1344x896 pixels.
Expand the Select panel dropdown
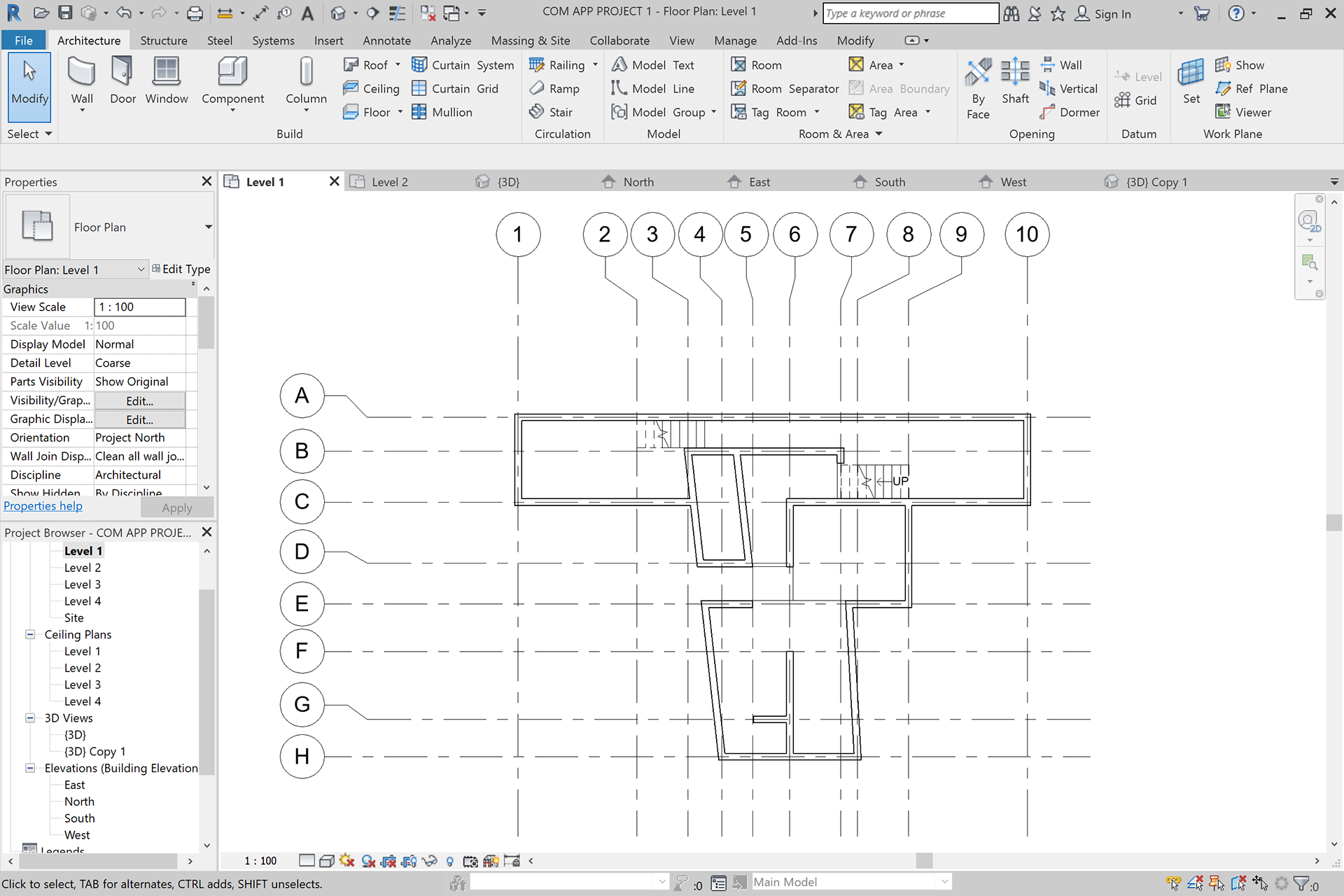pos(29,134)
